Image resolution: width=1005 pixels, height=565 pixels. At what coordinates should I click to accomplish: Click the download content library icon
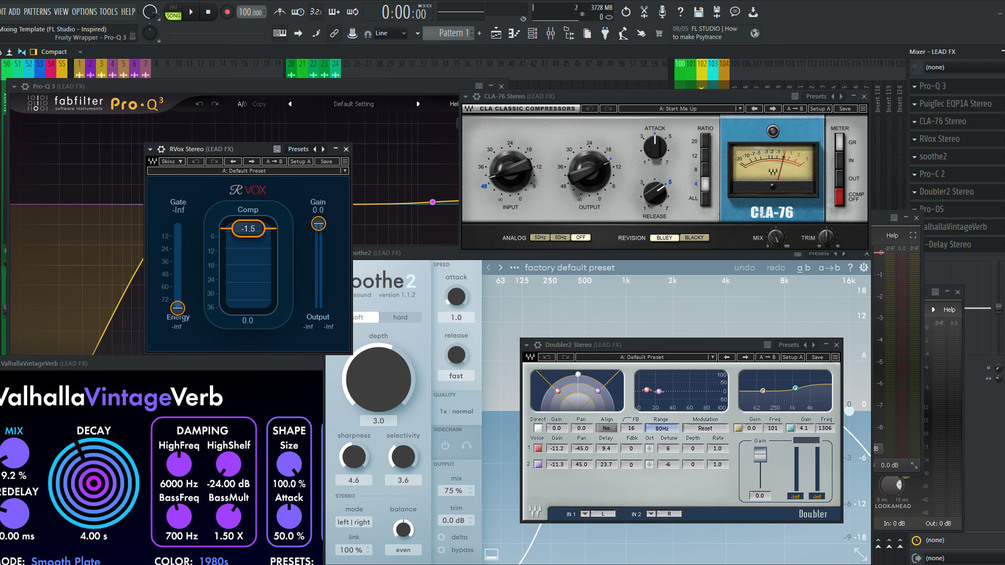point(752,12)
